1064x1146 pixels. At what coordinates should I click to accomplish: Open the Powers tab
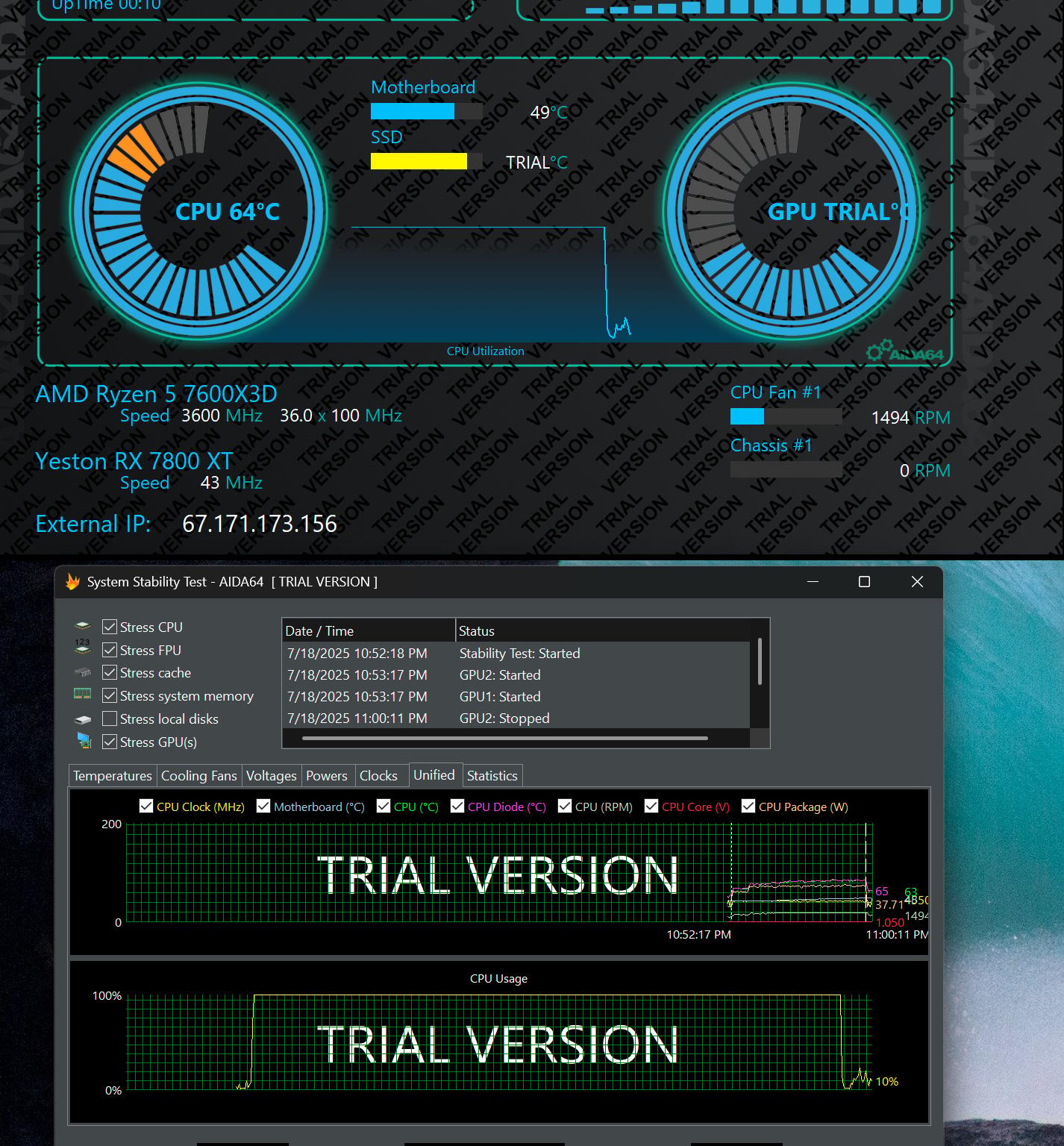(327, 775)
